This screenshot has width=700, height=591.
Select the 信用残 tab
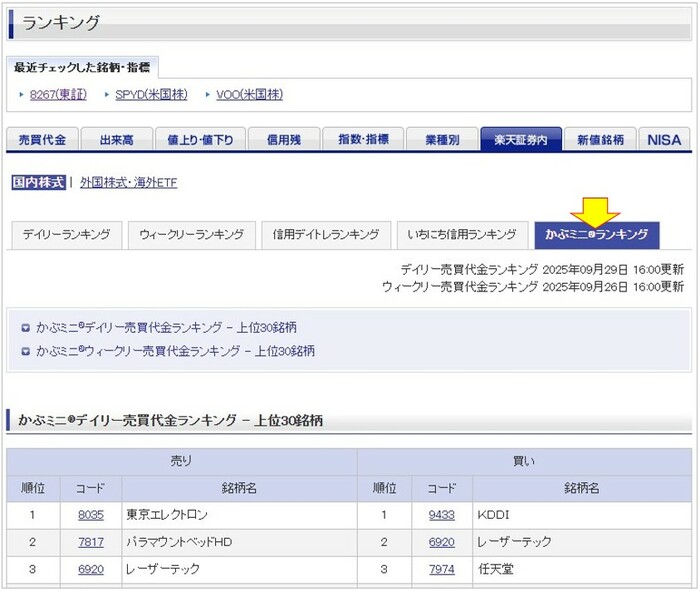[x=284, y=140]
